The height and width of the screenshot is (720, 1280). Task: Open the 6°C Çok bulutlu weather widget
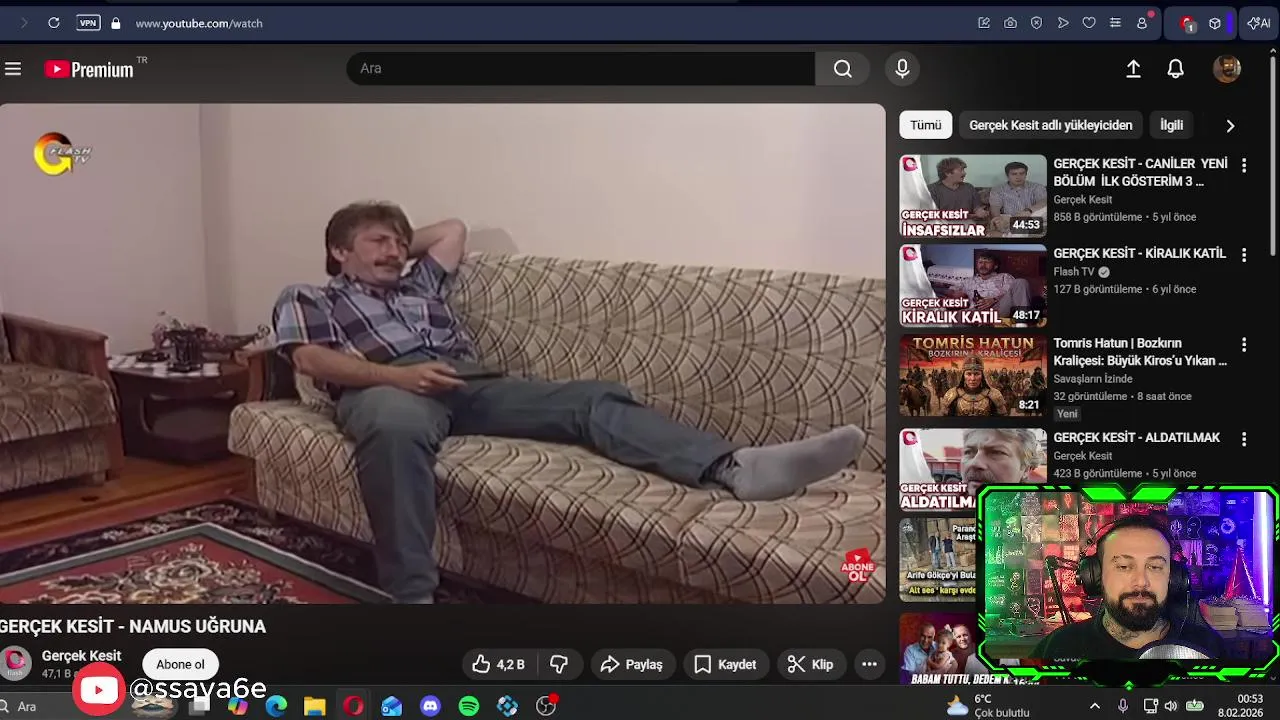988,706
